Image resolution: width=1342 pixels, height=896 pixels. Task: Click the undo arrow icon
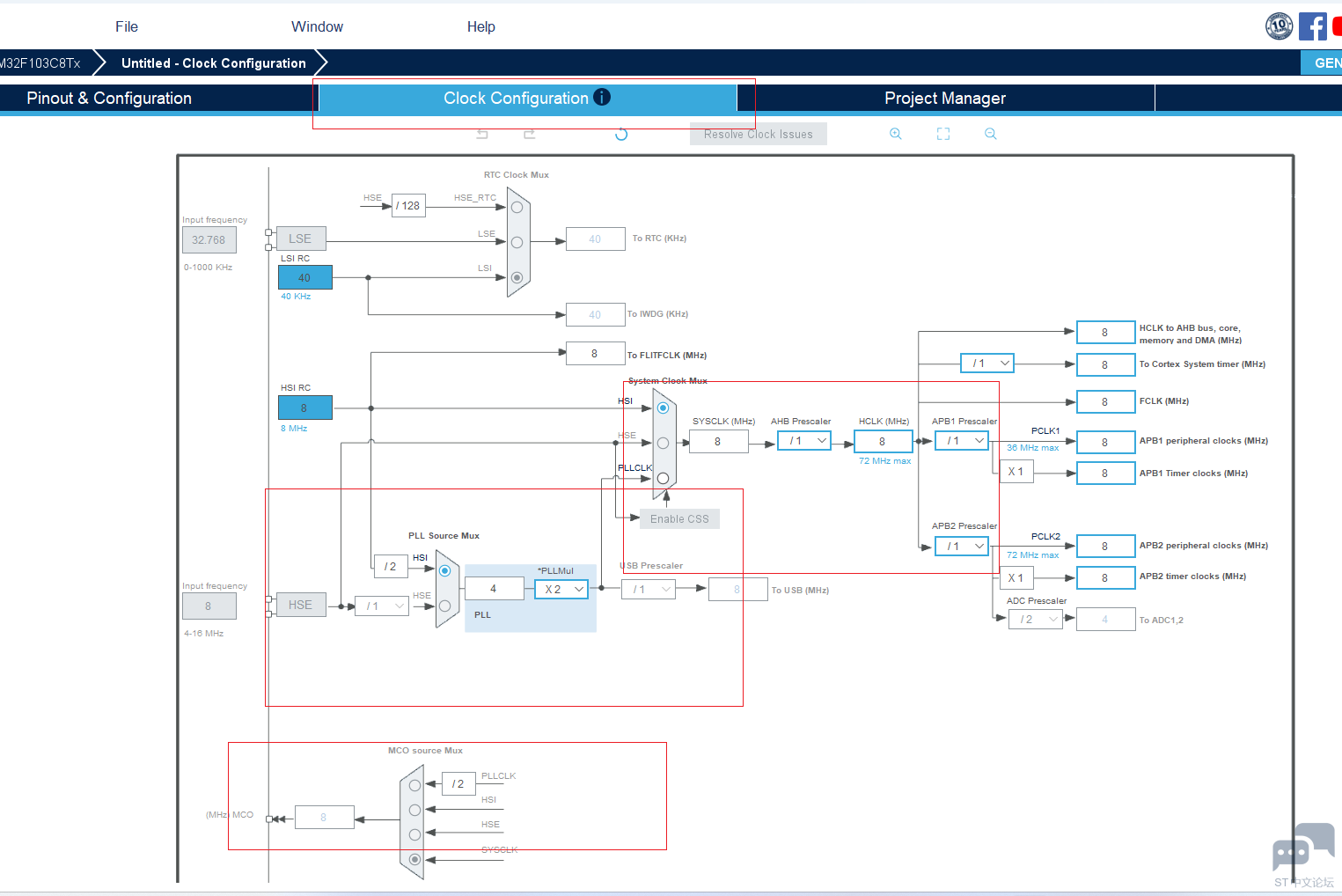[481, 133]
